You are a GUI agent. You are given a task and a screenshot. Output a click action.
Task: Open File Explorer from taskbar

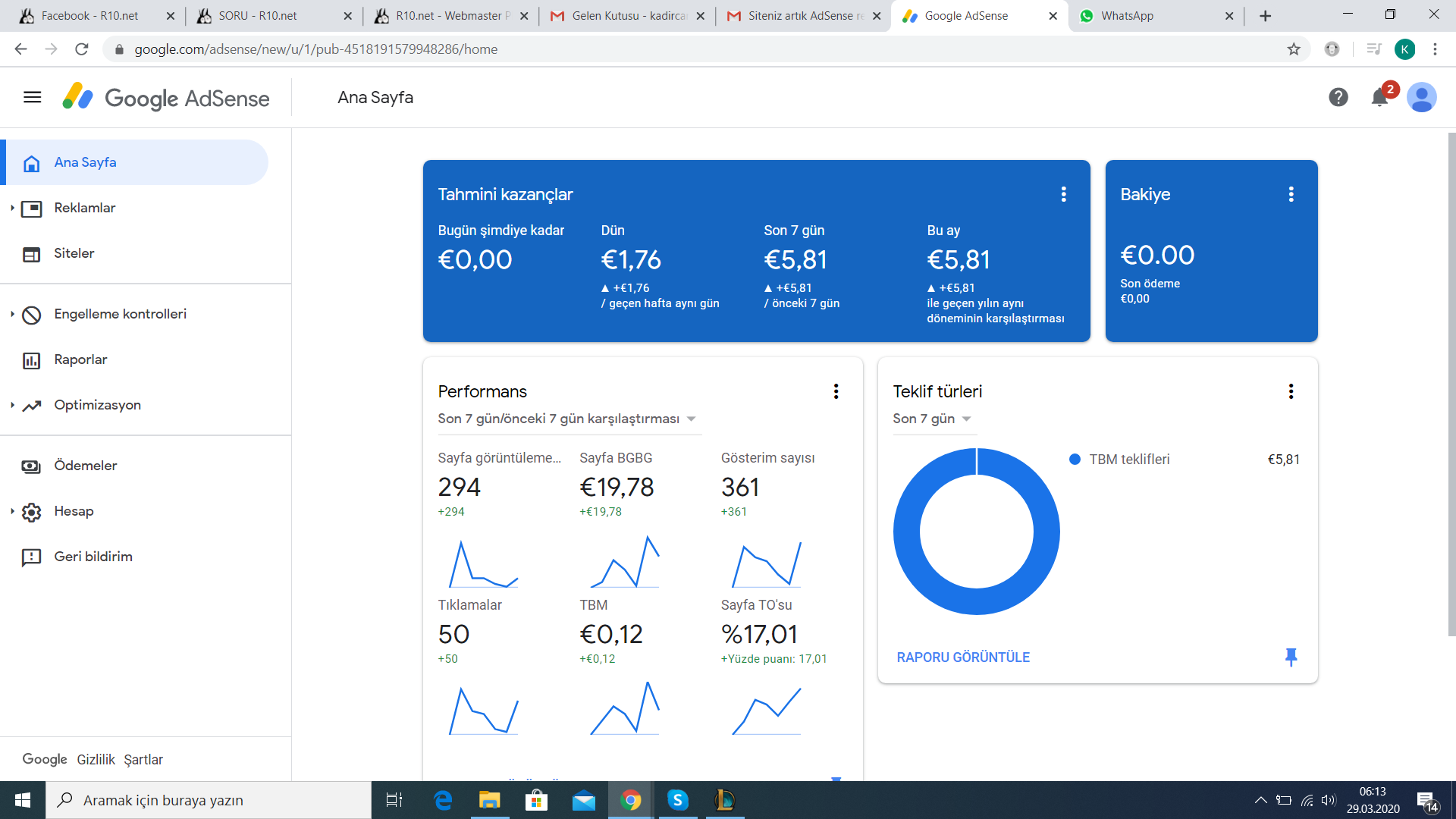490,800
